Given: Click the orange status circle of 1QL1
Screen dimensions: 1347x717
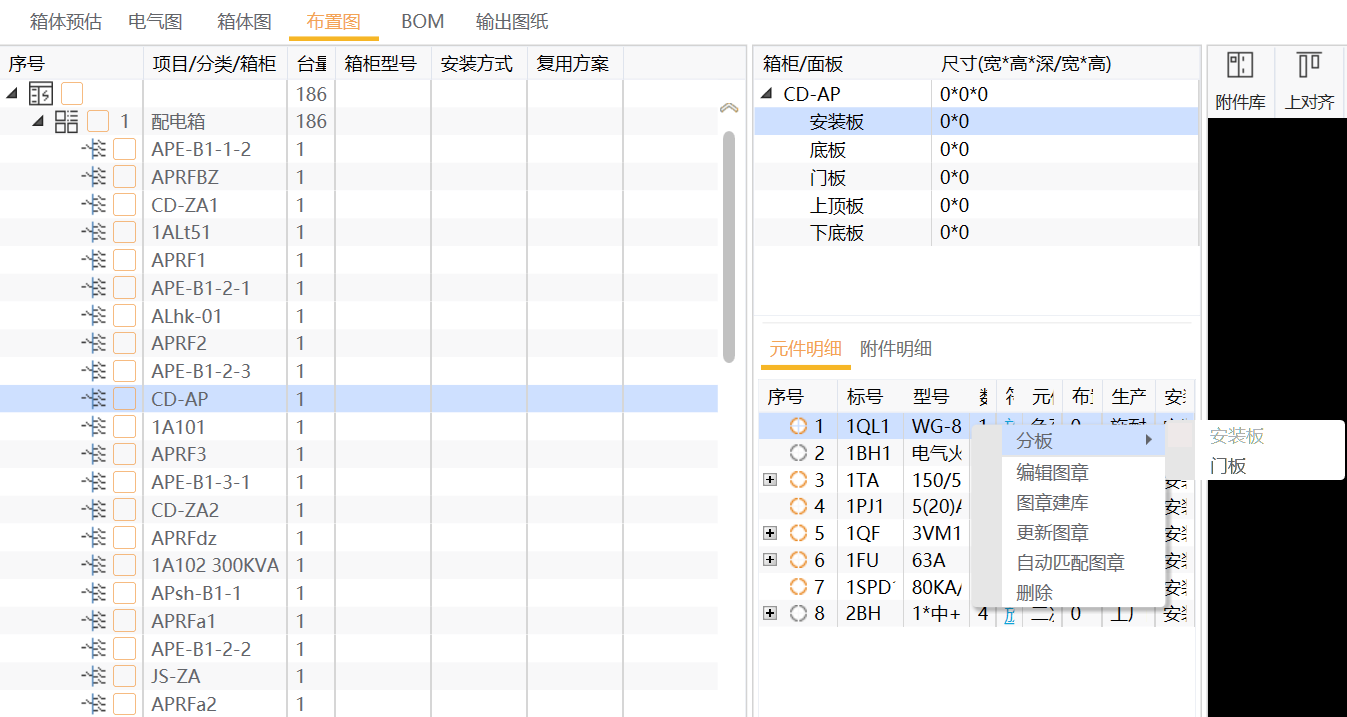Looking at the screenshot, I should [798, 426].
